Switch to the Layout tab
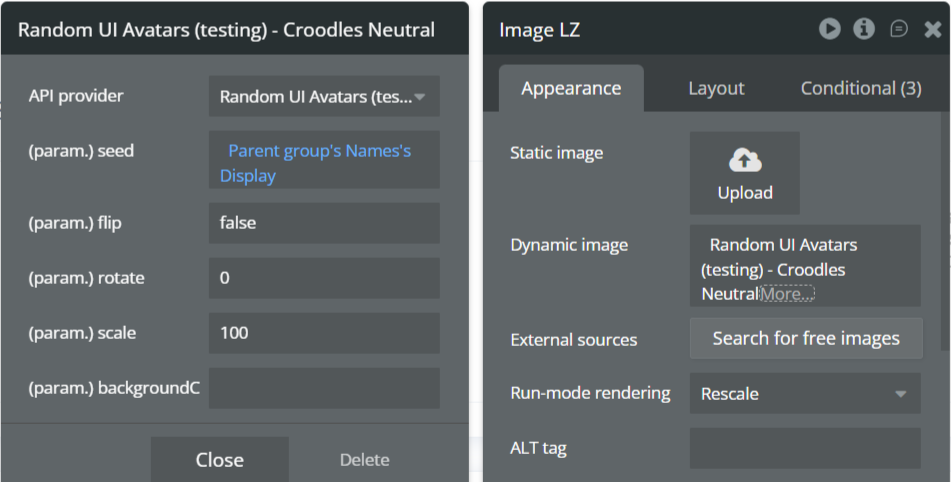951x482 pixels. (716, 88)
